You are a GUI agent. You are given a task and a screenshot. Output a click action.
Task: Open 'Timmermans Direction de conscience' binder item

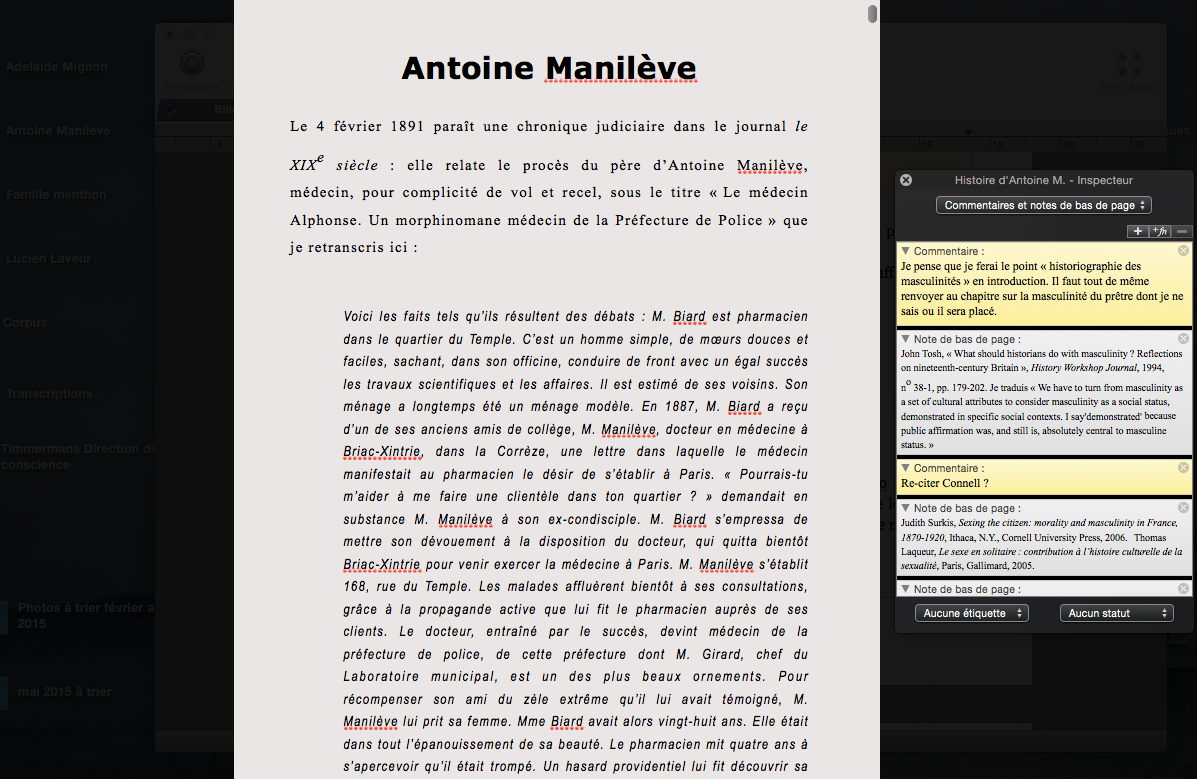[x=78, y=457]
